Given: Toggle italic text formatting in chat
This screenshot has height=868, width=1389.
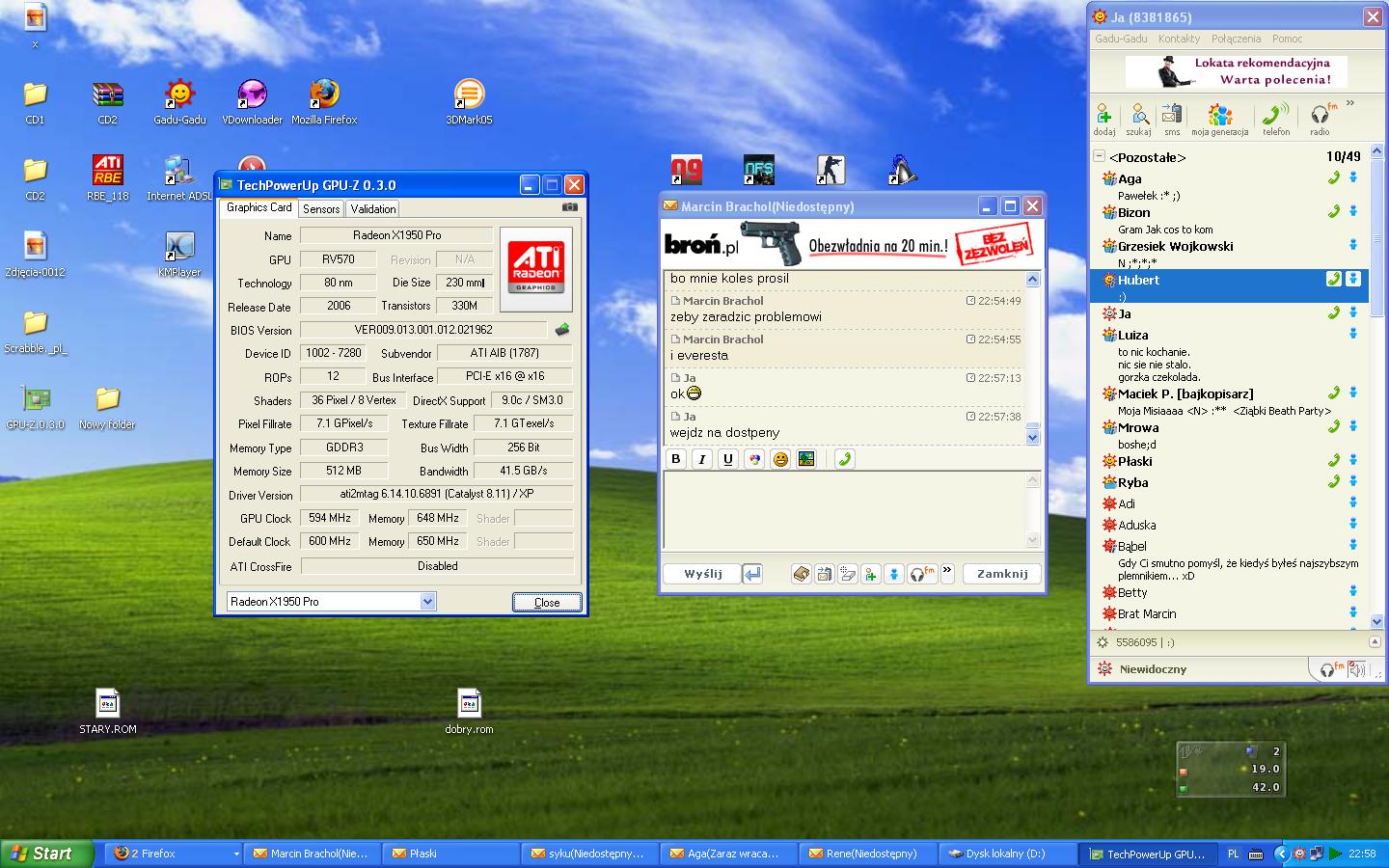Looking at the screenshot, I should 702,459.
